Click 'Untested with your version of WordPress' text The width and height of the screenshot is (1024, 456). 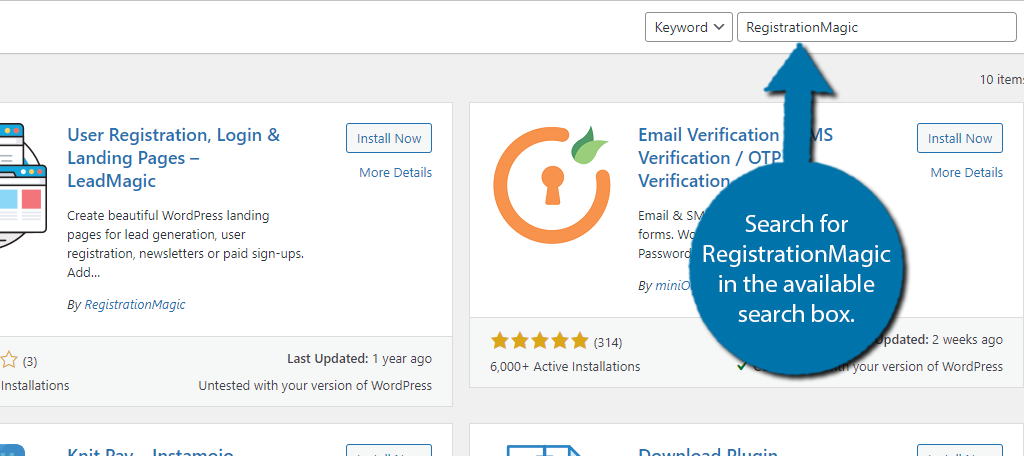pyautogui.click(x=315, y=385)
